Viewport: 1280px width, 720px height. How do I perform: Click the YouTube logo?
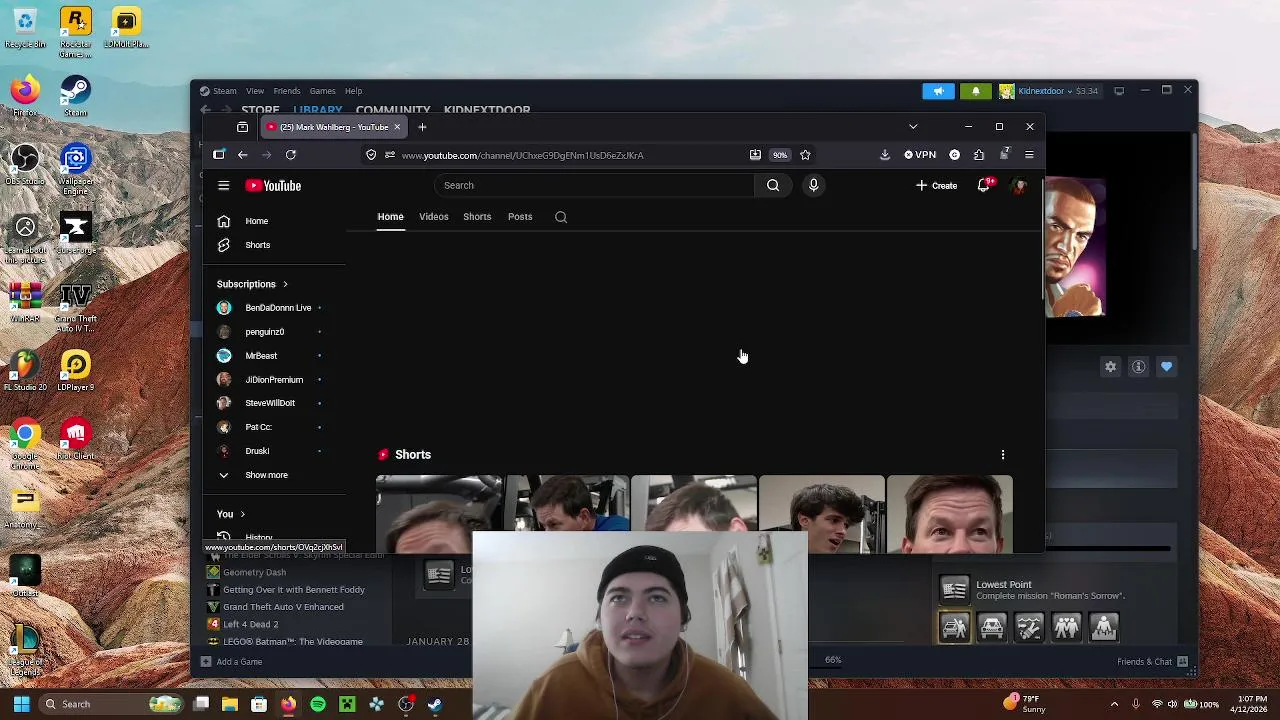tap(273, 185)
